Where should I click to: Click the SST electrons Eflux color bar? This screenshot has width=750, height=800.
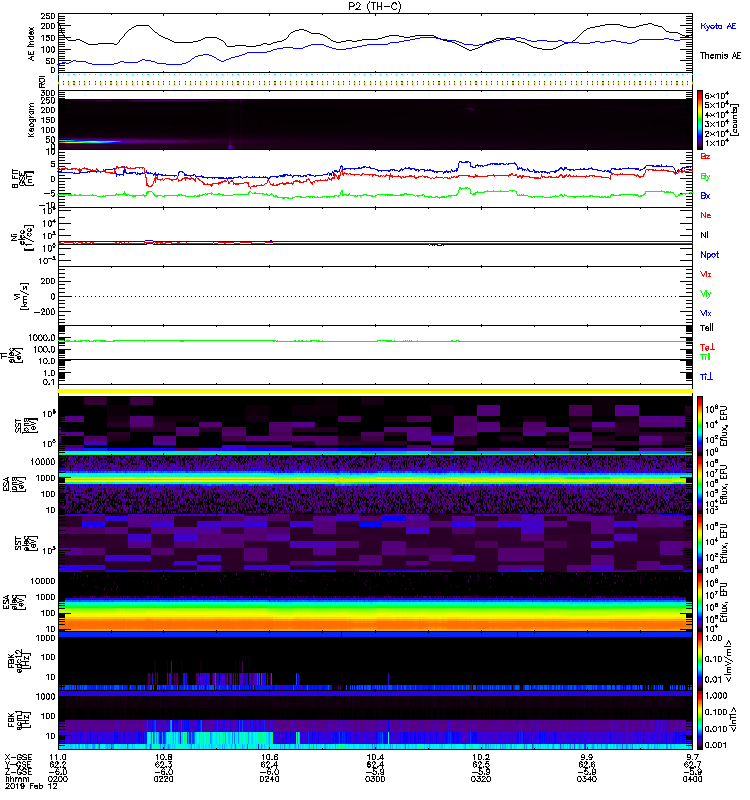700,543
